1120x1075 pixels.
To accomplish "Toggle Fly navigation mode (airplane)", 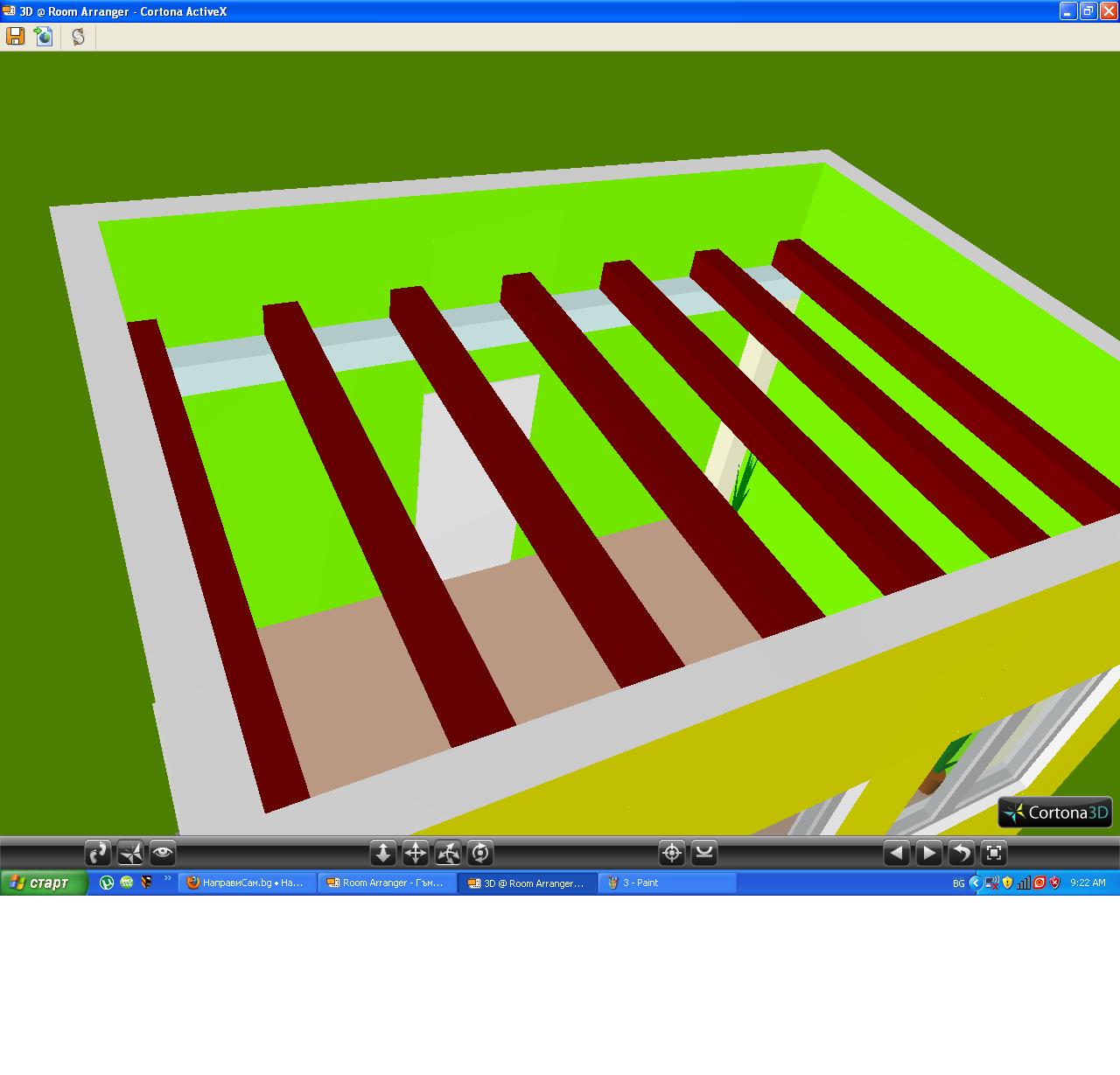I will 130,852.
